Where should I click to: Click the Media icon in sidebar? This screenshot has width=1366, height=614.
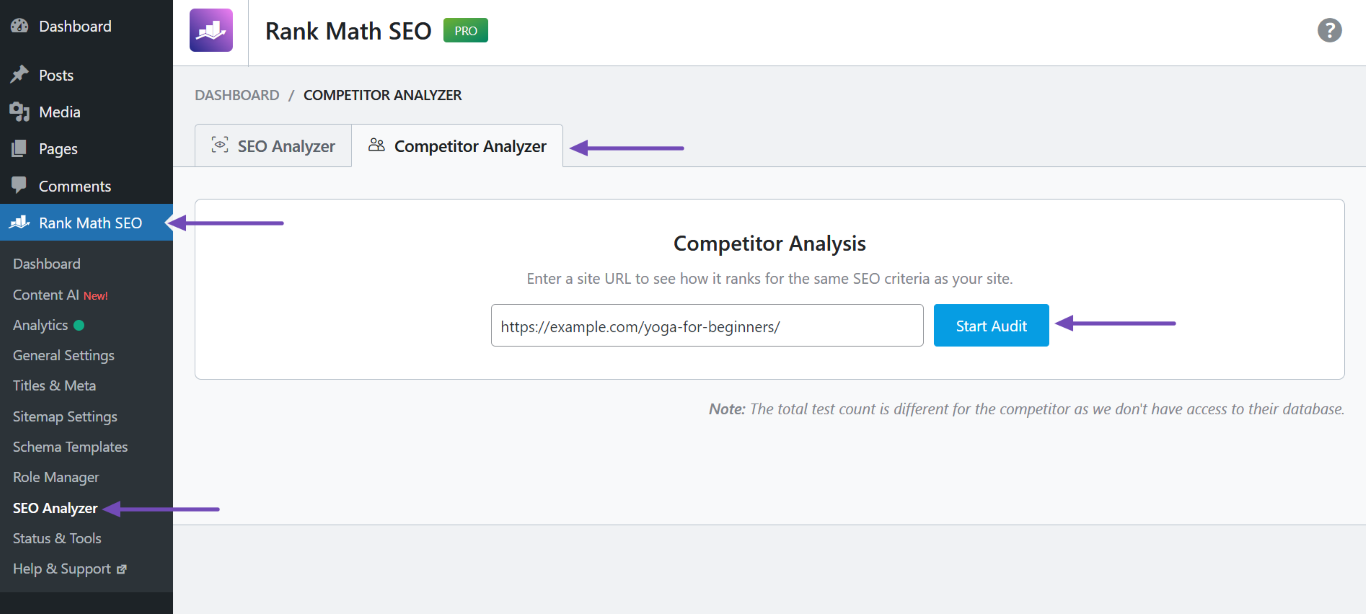pos(19,112)
